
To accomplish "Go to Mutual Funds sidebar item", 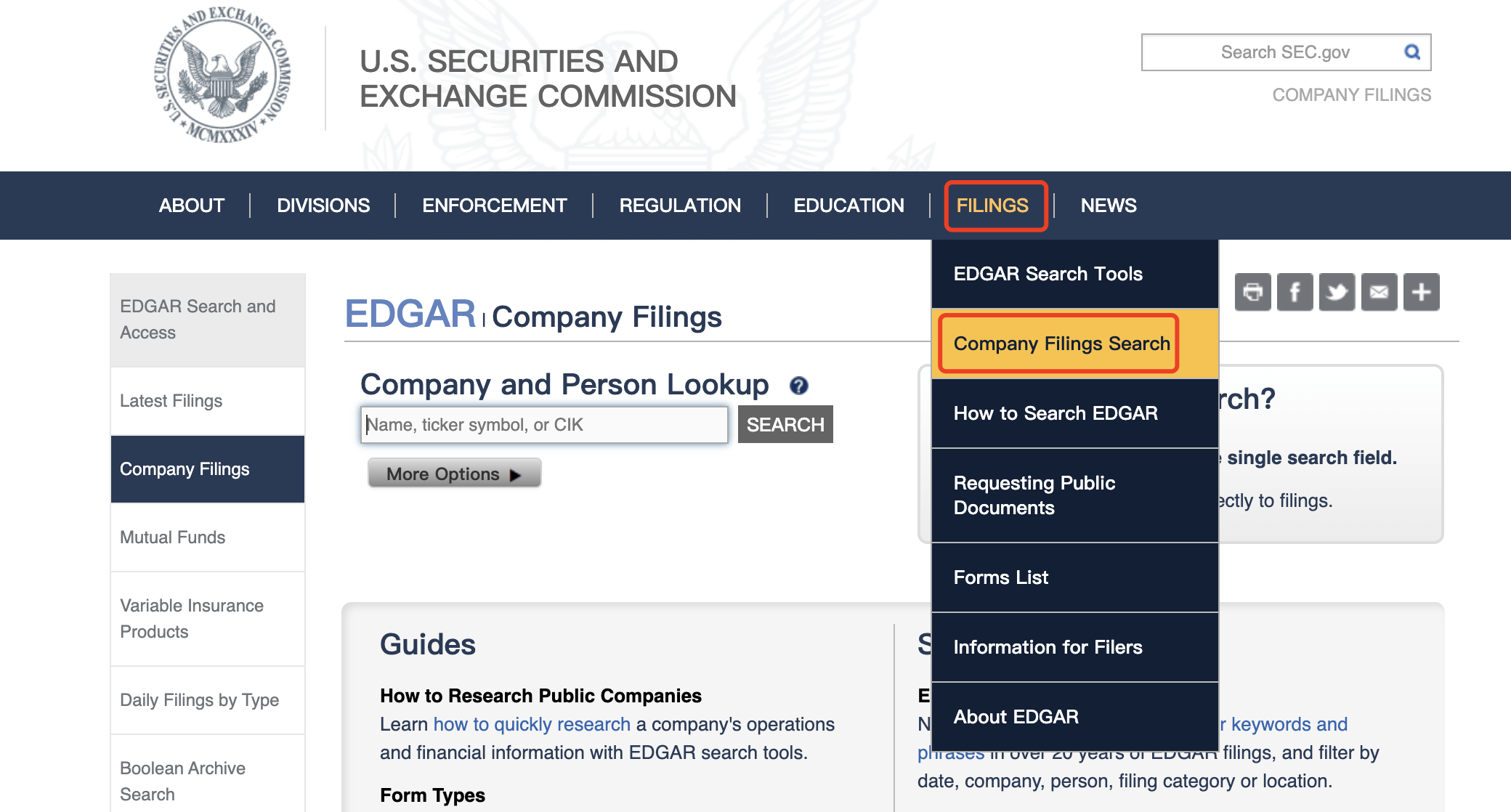I will click(x=173, y=537).
